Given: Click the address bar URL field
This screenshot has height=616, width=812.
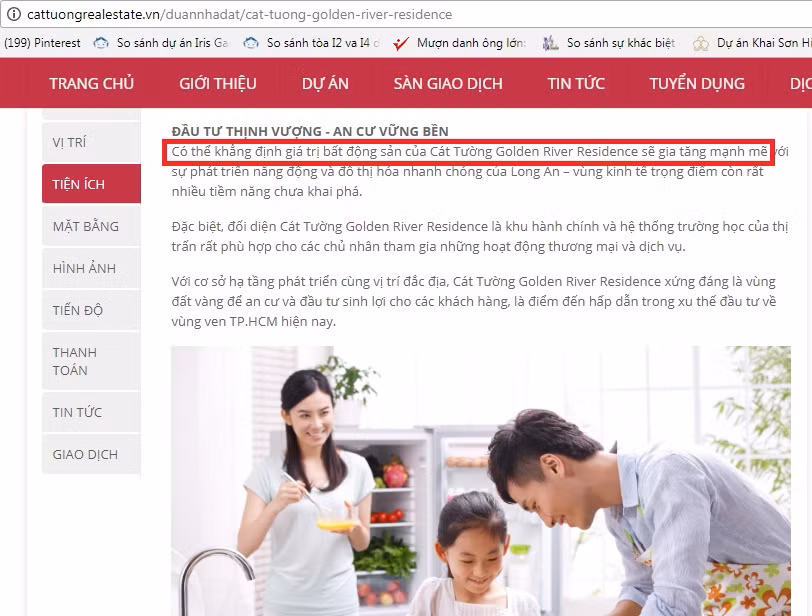Looking at the screenshot, I should click(x=300, y=15).
